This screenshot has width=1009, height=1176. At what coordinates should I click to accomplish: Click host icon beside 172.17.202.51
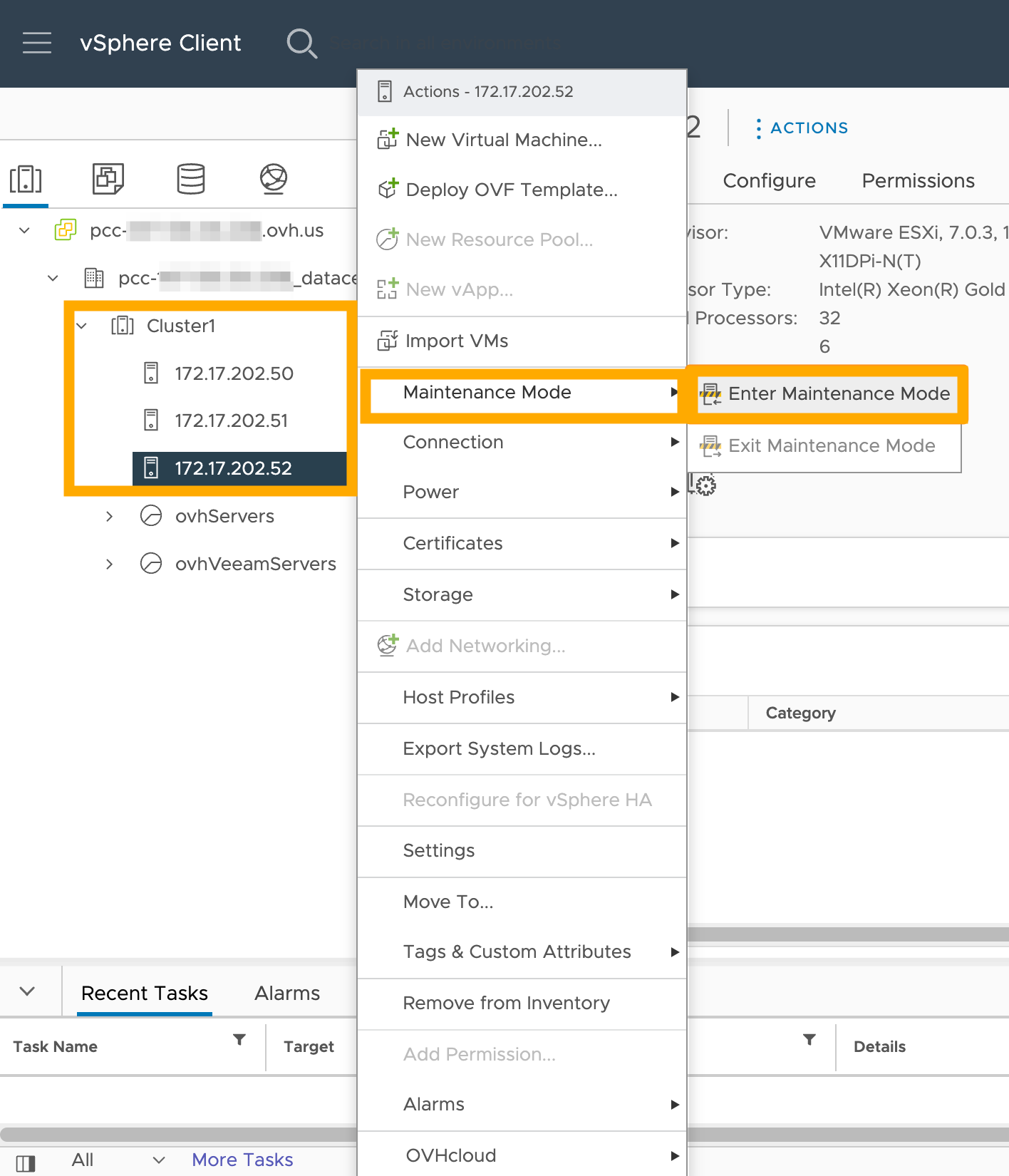click(151, 421)
